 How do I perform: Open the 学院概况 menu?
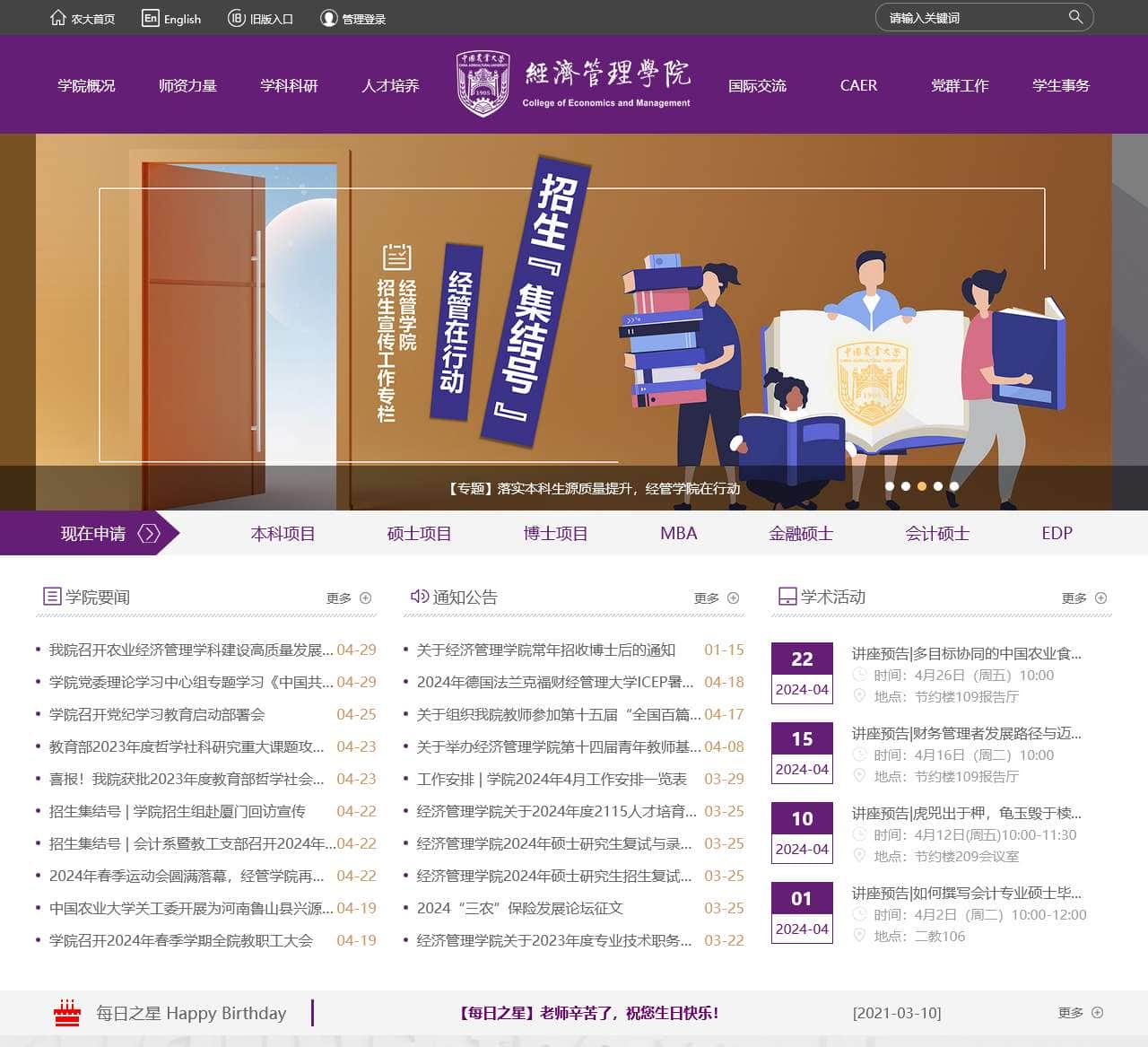87,85
